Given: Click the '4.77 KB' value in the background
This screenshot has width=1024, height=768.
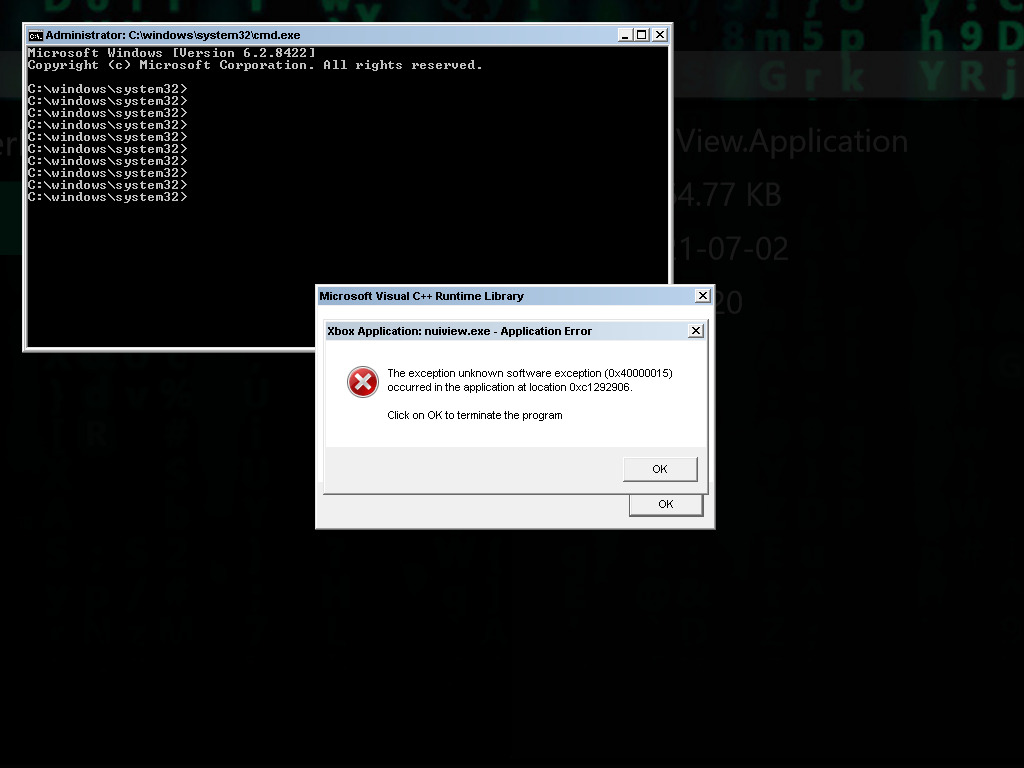Looking at the screenshot, I should point(728,195).
